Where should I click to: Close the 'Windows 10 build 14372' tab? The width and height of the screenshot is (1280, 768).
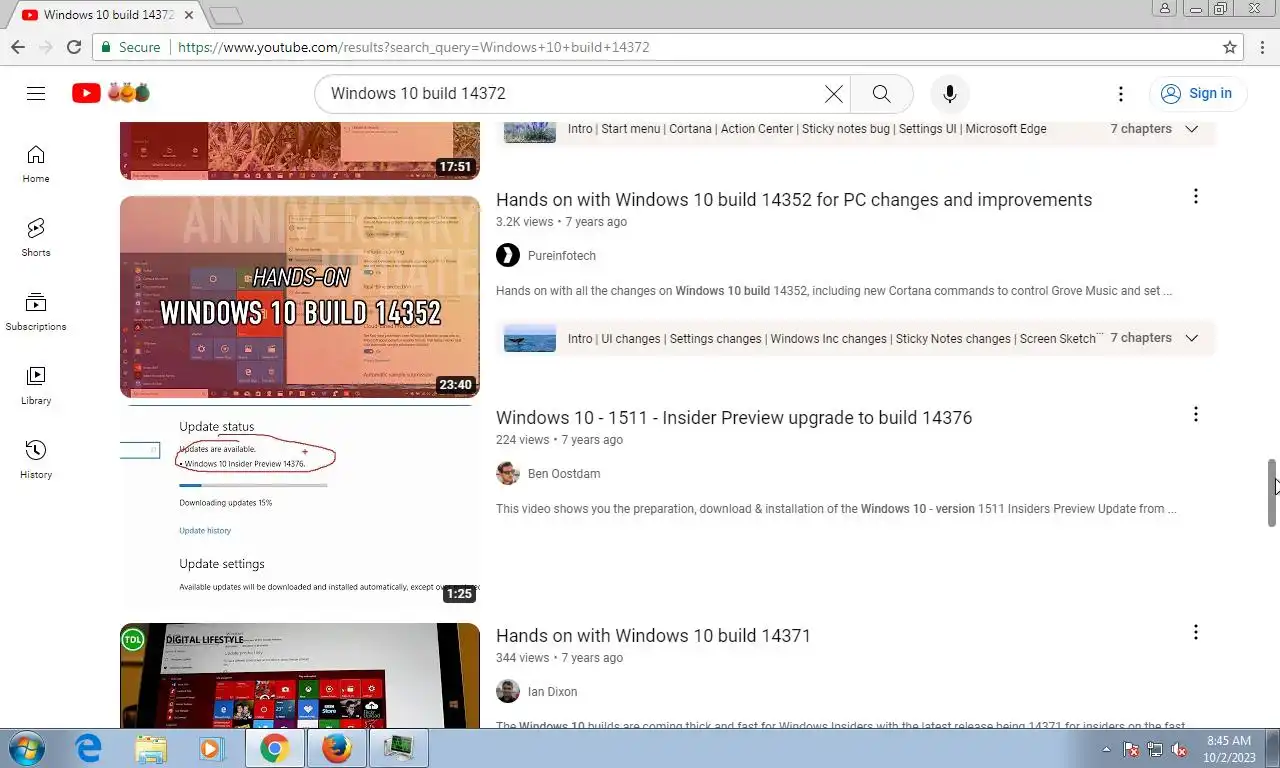pyautogui.click(x=189, y=15)
